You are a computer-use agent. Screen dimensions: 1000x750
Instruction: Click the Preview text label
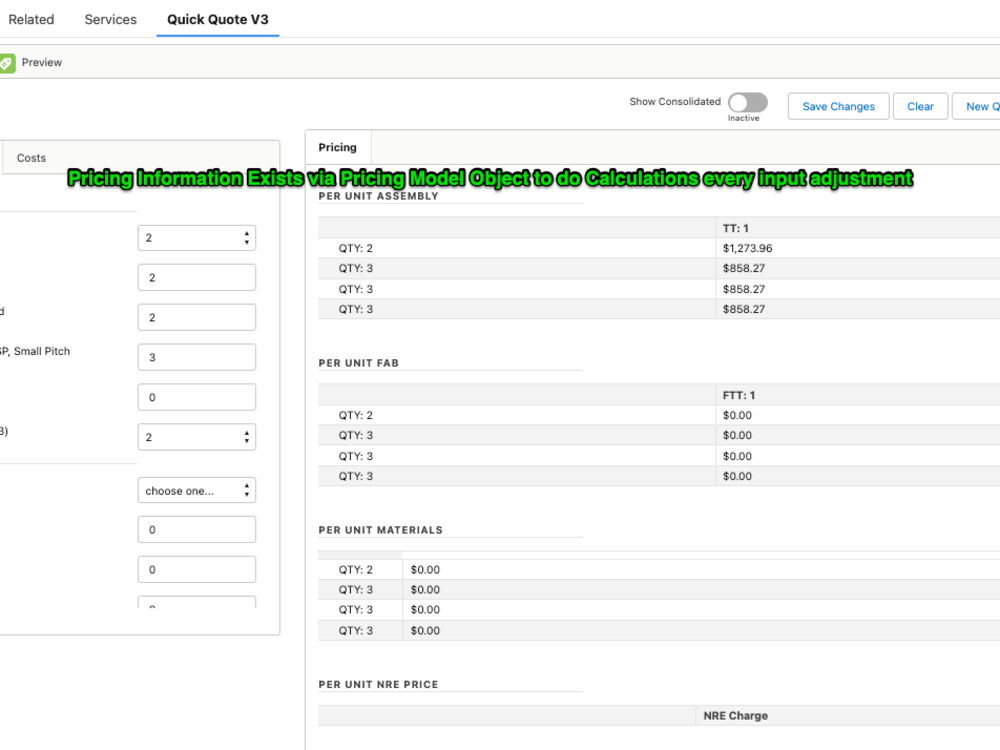click(42, 61)
